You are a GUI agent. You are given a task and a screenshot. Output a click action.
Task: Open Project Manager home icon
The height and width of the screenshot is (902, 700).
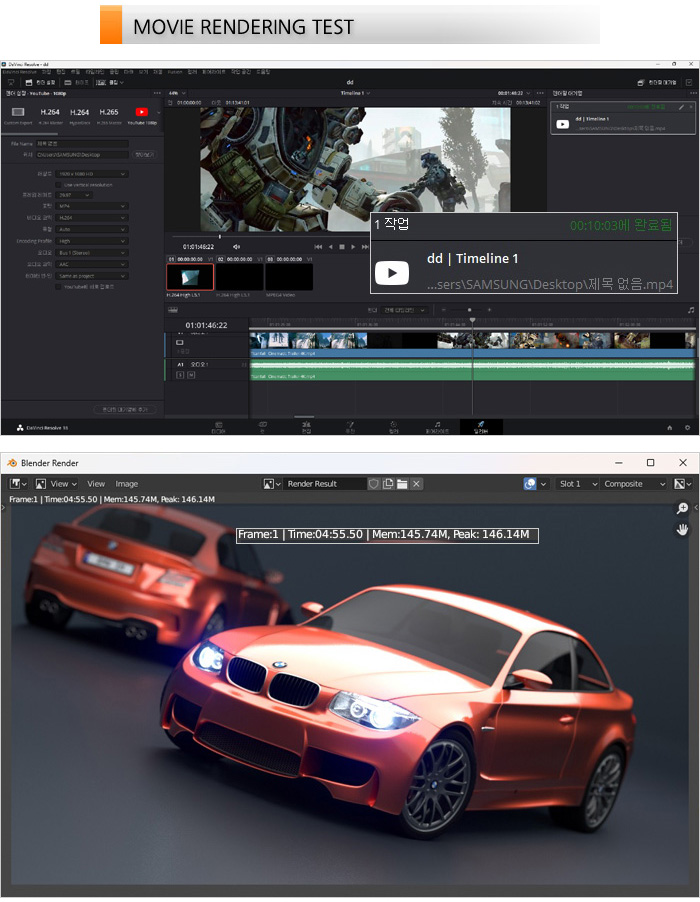(x=670, y=427)
